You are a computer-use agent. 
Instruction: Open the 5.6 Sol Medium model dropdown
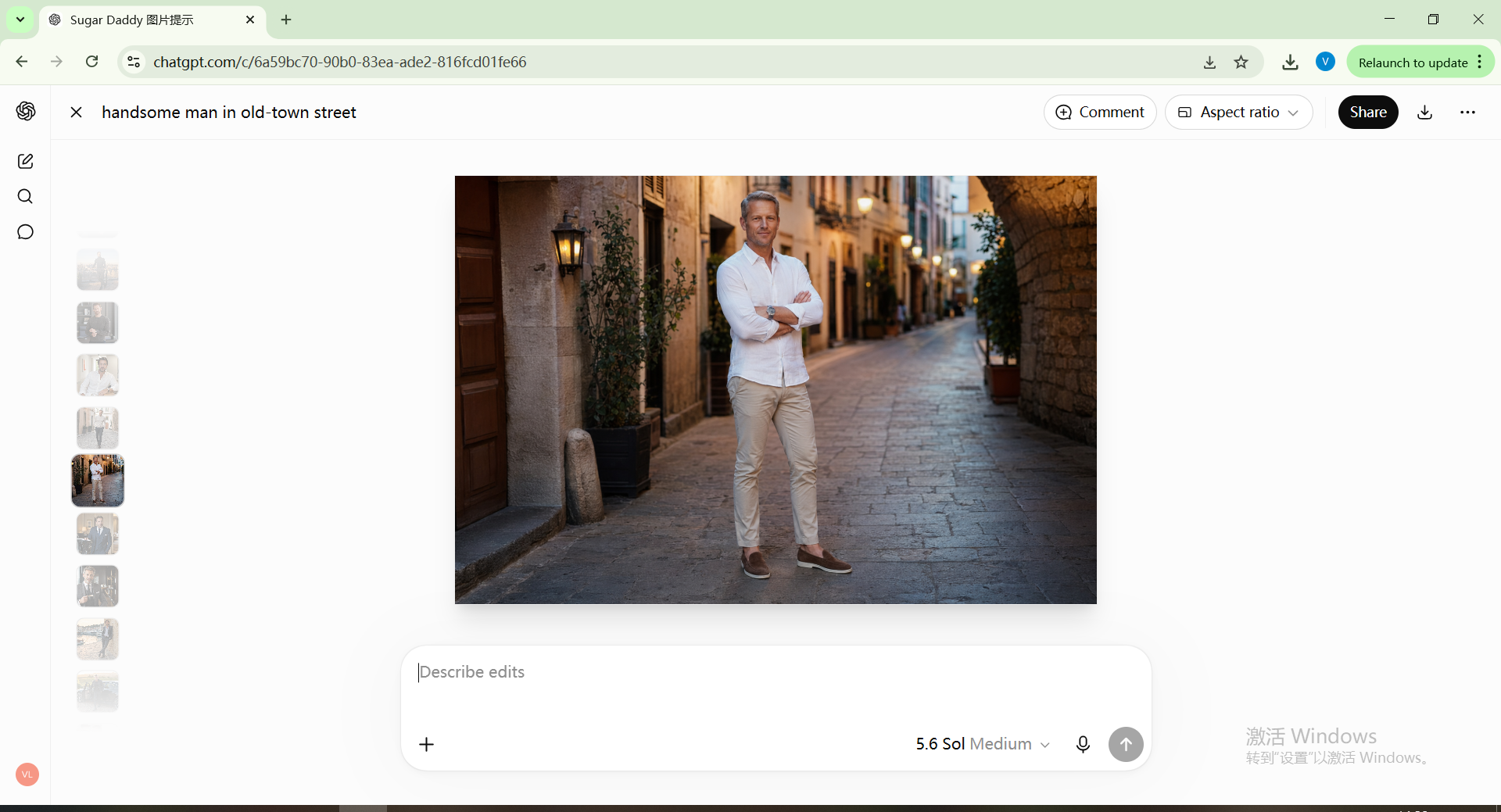983,744
